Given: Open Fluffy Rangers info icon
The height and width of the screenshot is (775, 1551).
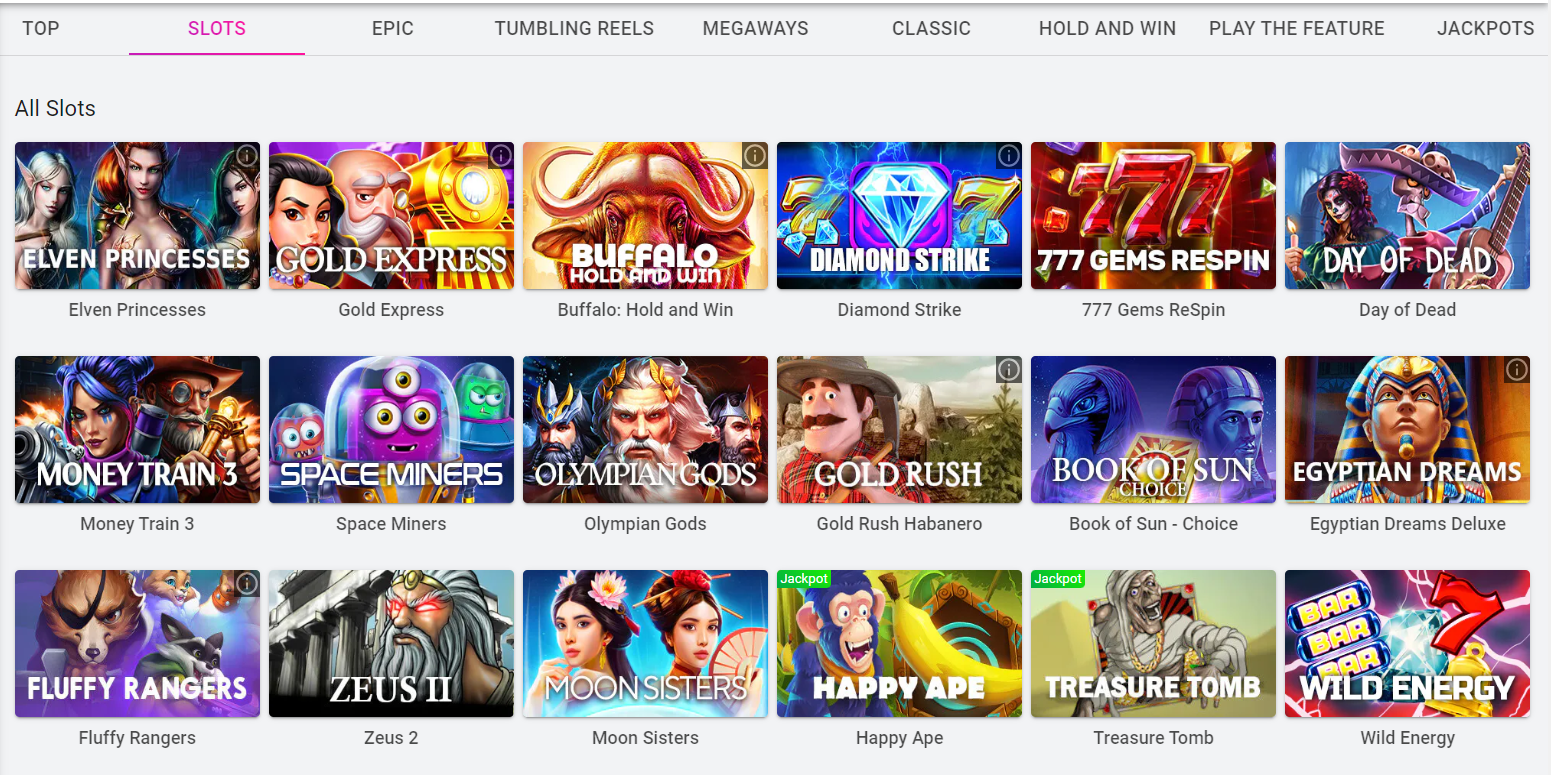Looking at the screenshot, I should pyautogui.click(x=247, y=584).
